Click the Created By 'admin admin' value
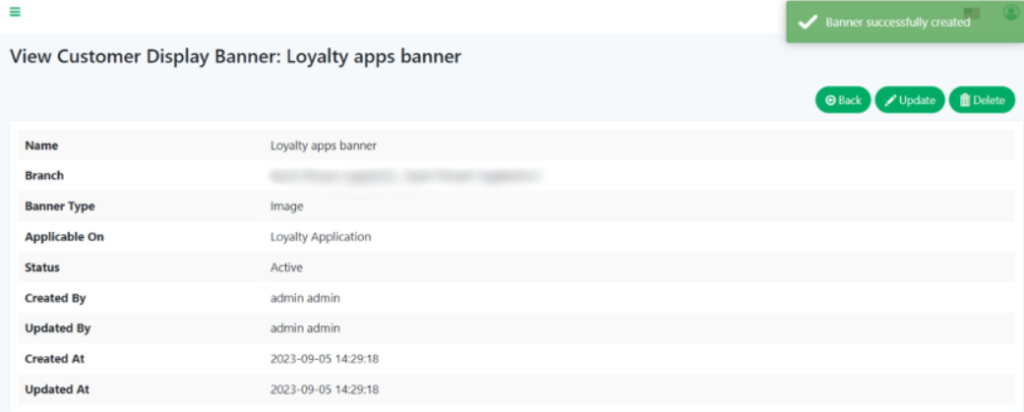 click(x=305, y=298)
